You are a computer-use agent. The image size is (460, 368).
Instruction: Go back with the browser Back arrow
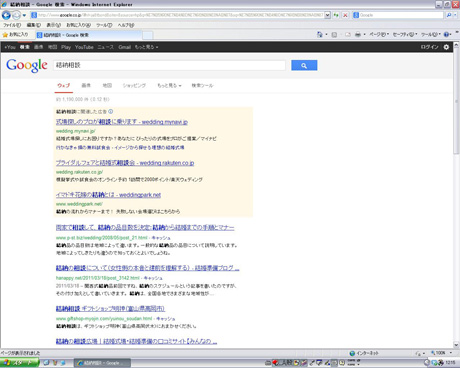(6, 15)
